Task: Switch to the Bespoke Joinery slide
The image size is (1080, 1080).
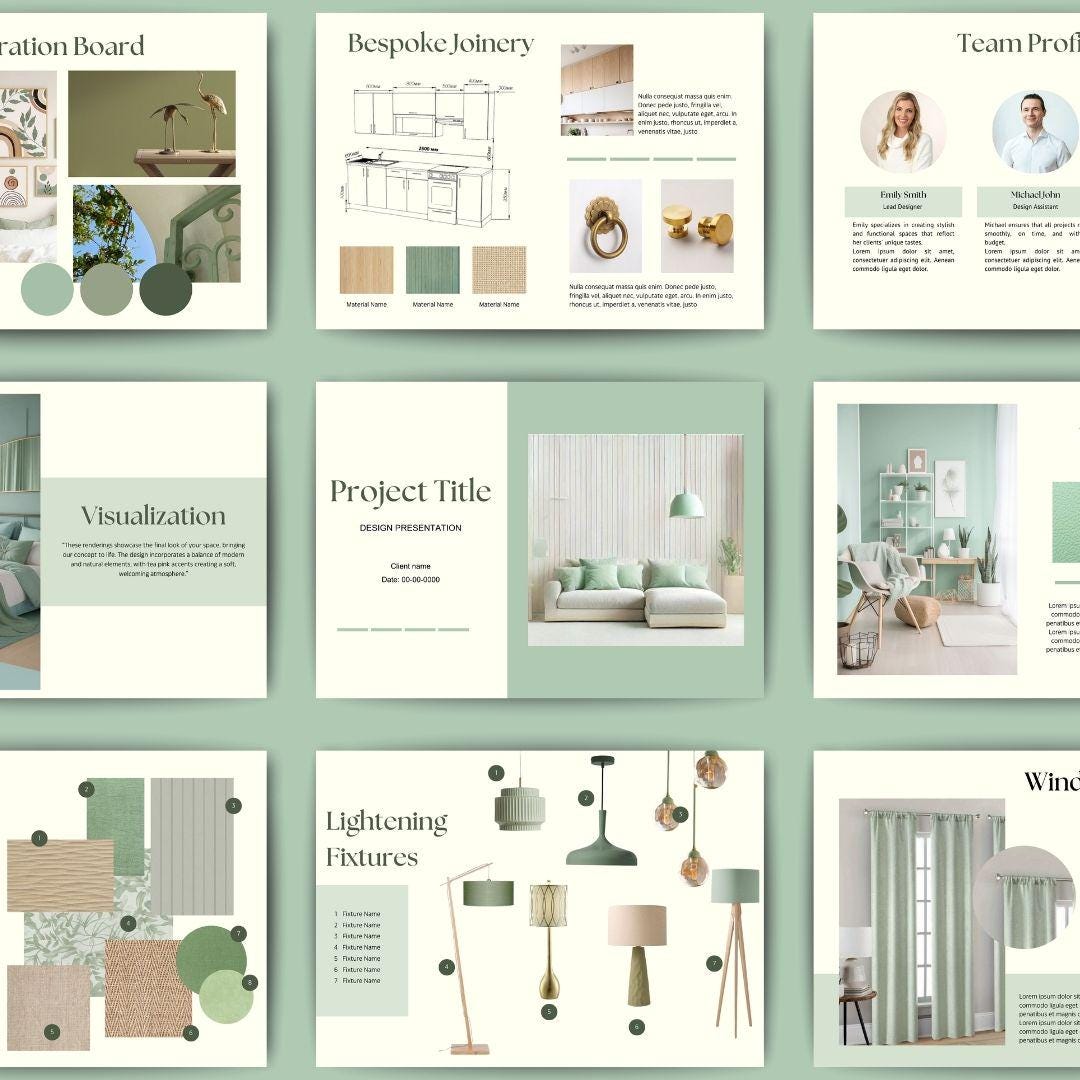Action: click(x=440, y=43)
